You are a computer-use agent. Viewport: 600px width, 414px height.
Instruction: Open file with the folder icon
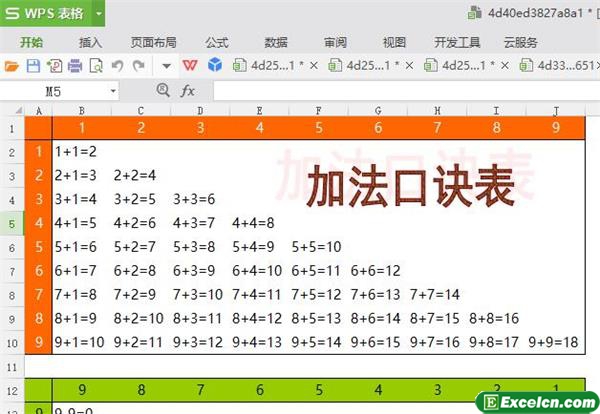pyautogui.click(x=11, y=66)
